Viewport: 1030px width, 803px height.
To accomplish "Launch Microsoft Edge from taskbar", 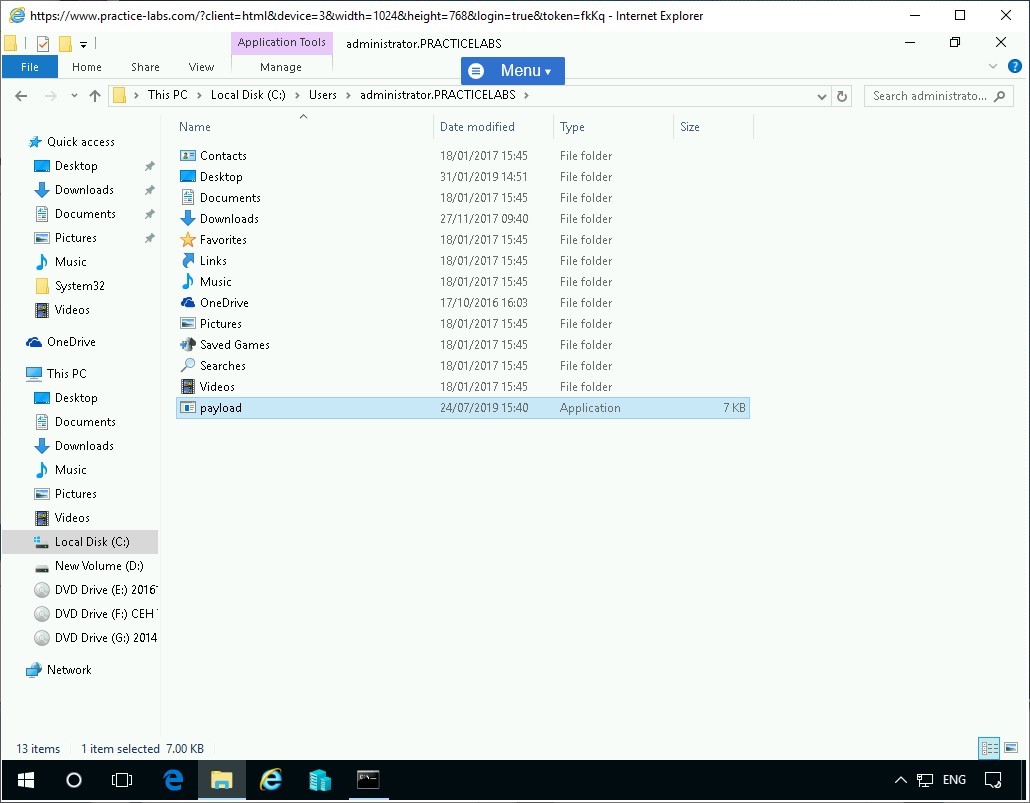I will 173,780.
